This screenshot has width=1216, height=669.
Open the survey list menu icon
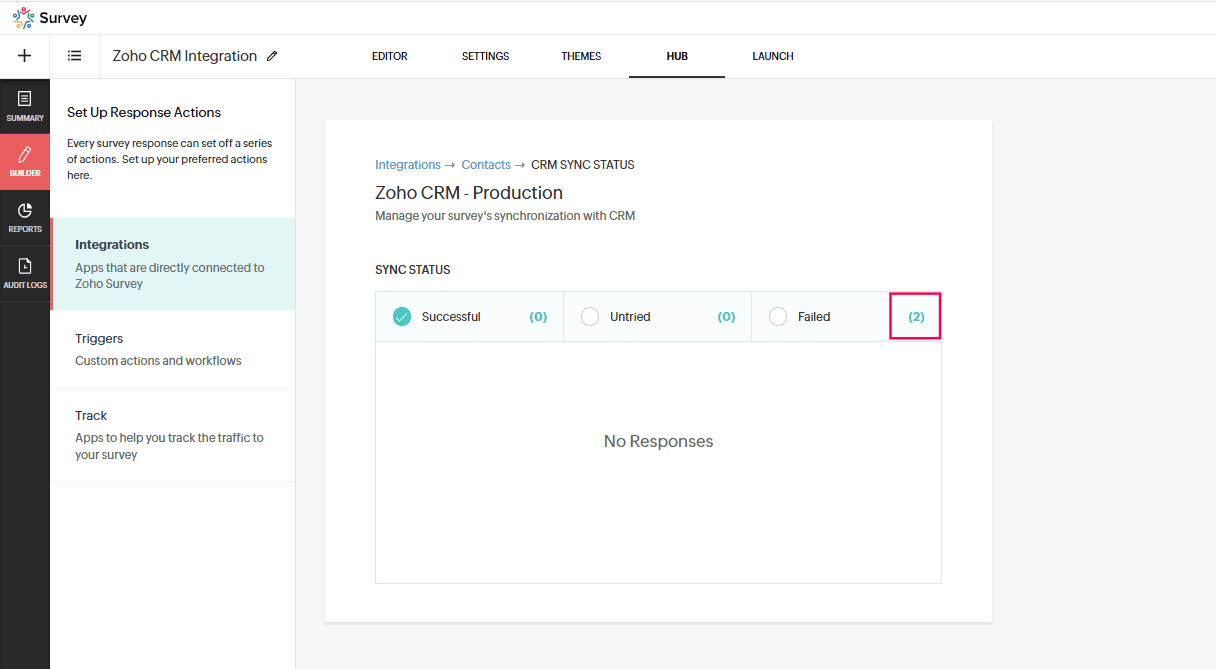tap(75, 56)
